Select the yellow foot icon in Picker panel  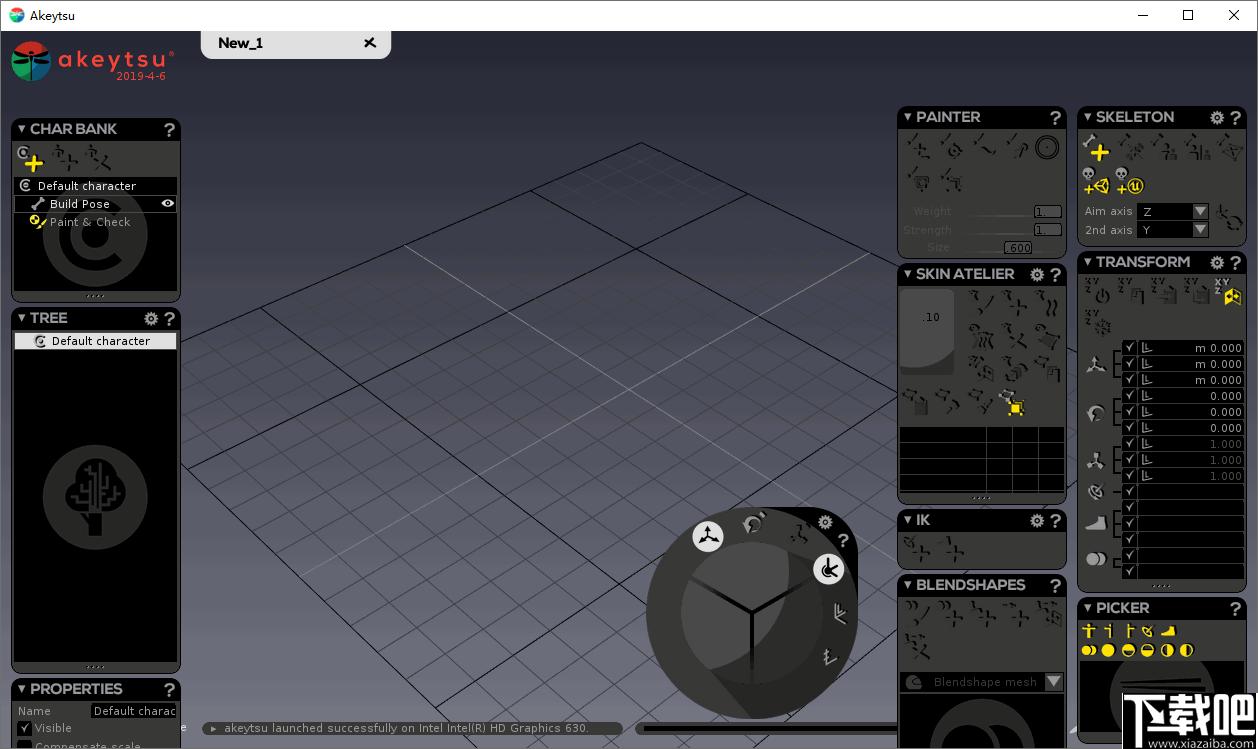click(x=1168, y=631)
